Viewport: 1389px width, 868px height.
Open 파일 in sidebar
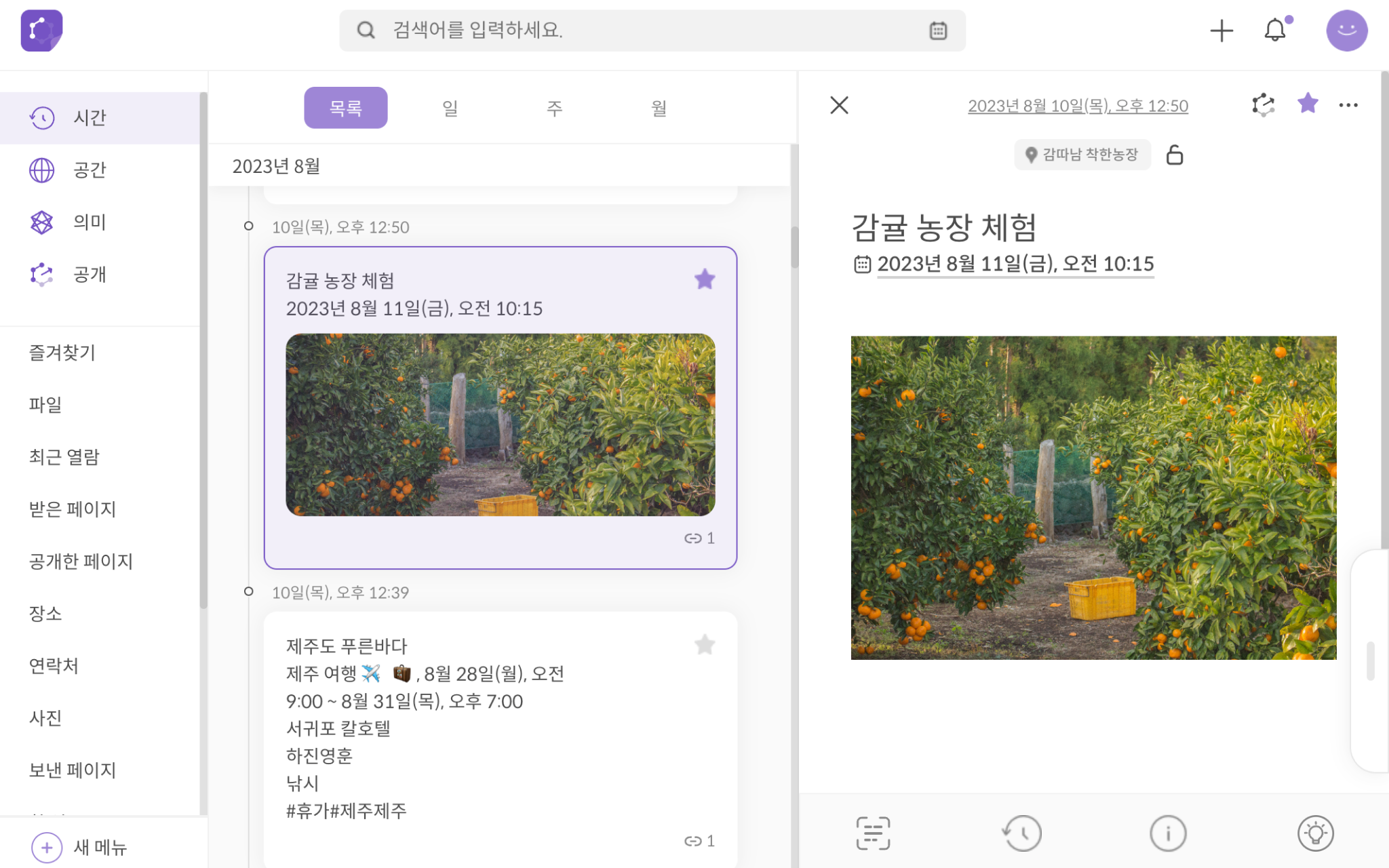pyautogui.click(x=45, y=405)
